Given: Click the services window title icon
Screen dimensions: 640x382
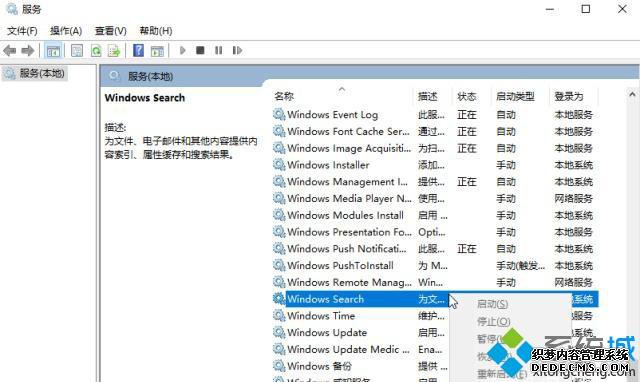Looking at the screenshot, I should 12,9.
